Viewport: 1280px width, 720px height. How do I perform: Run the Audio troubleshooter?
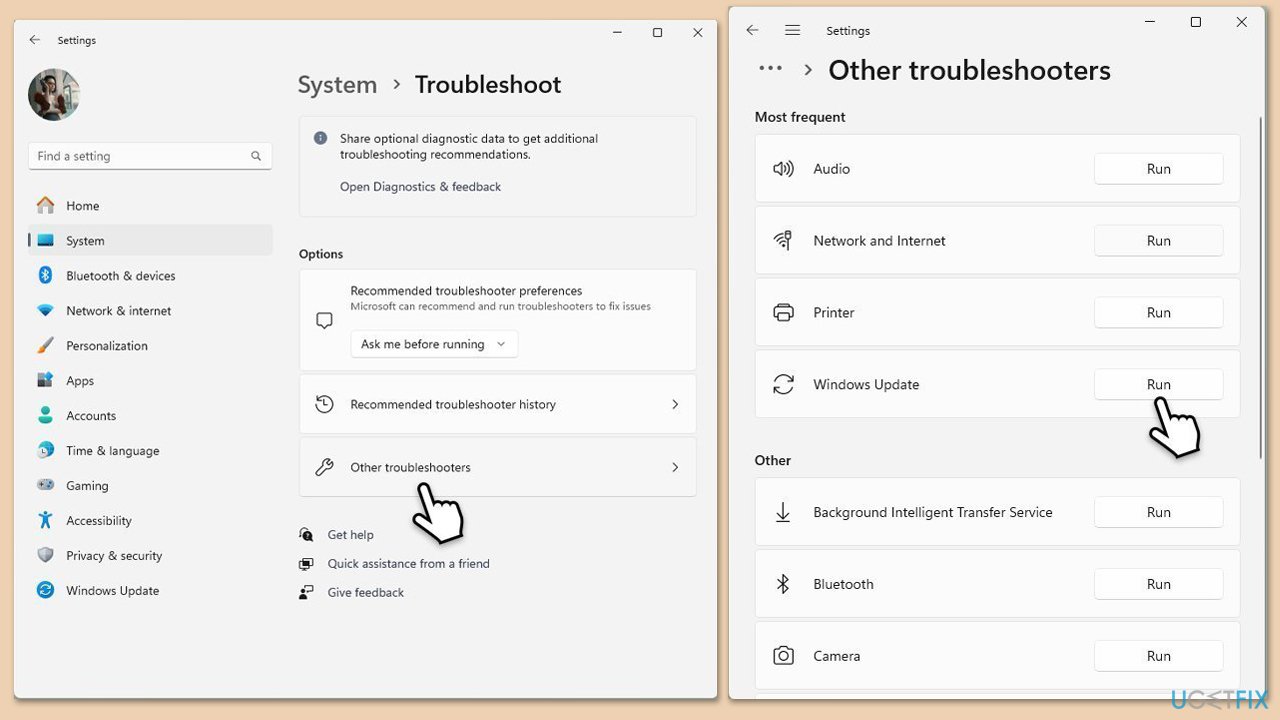tap(1158, 169)
